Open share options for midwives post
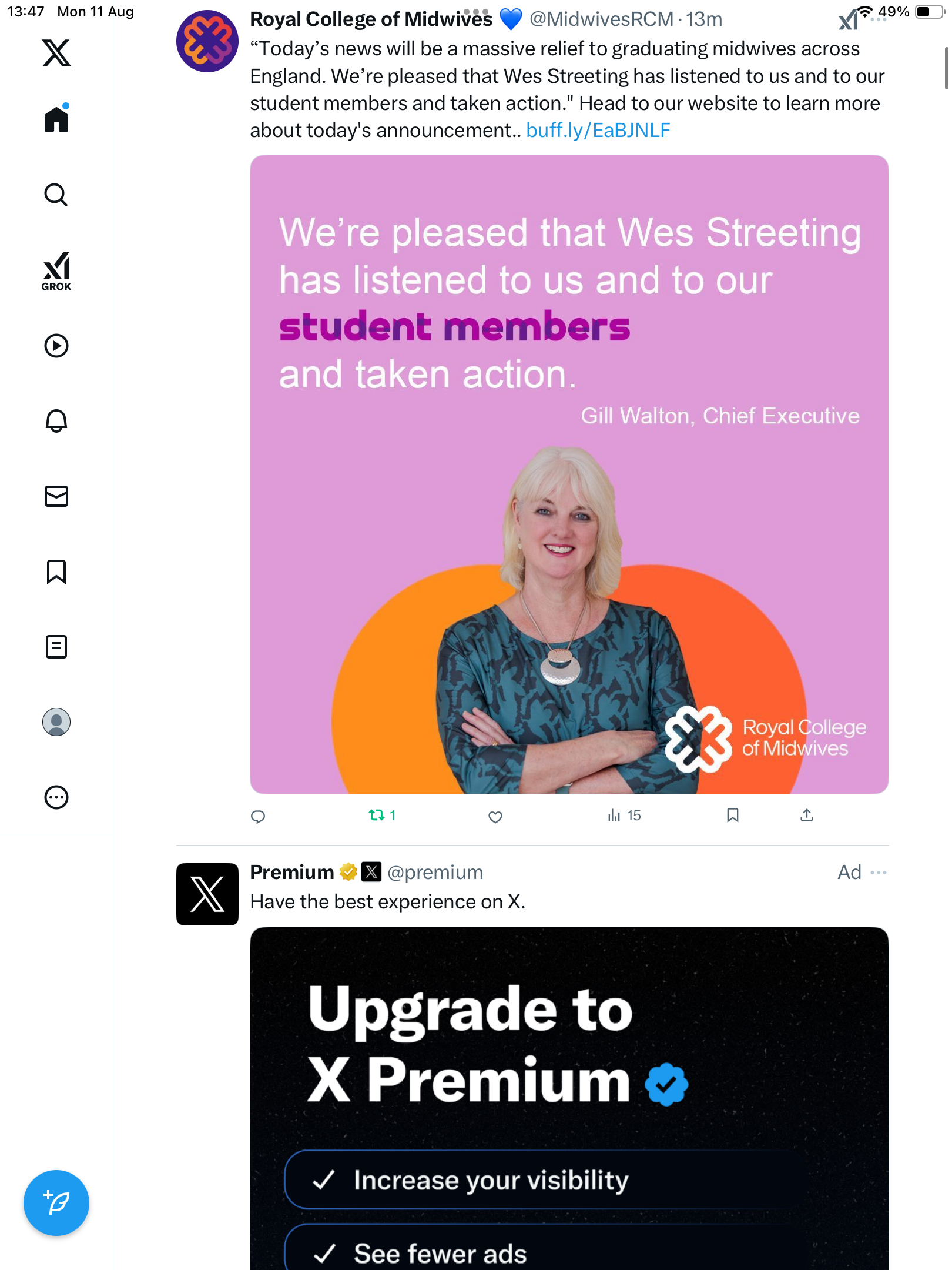This screenshot has width=952, height=1270. (807, 815)
